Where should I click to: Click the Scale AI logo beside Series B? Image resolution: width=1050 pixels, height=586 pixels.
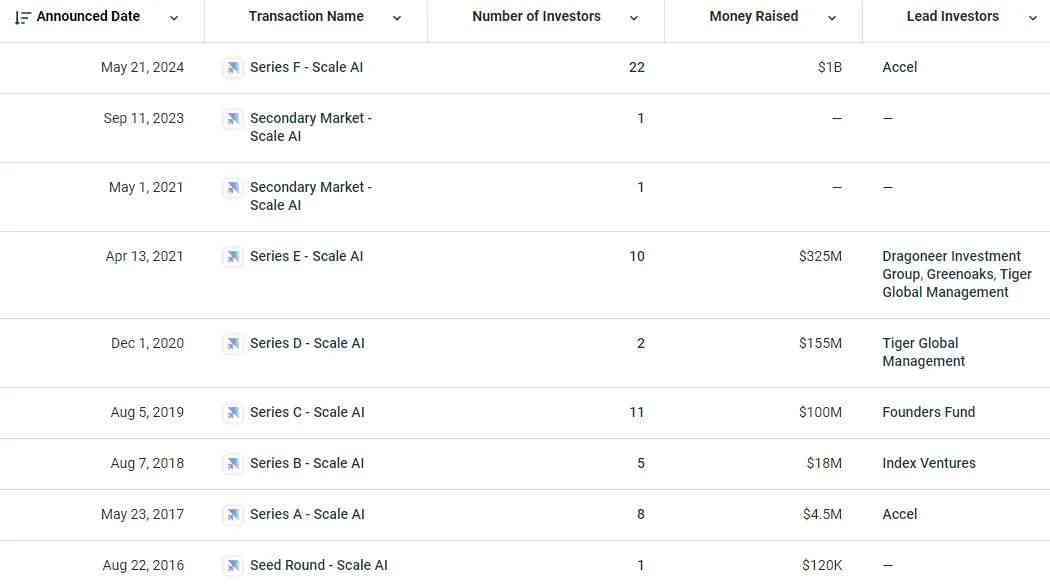(232, 463)
